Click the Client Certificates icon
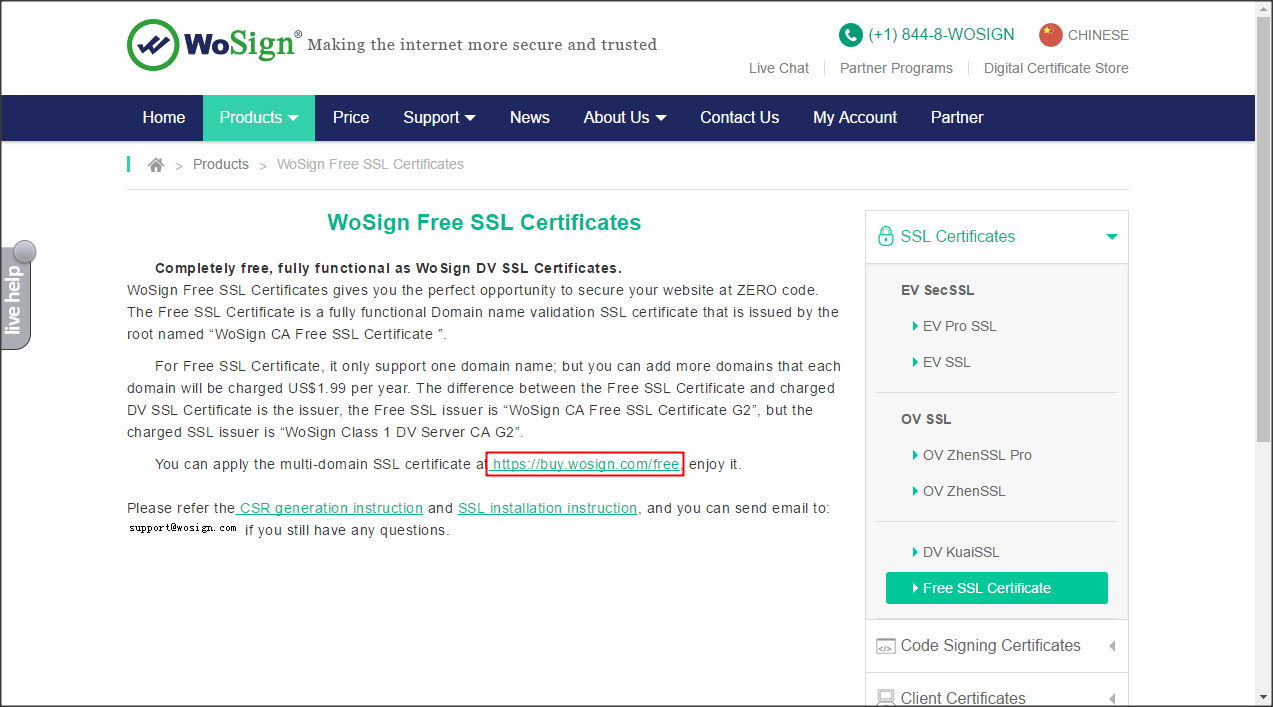 (x=885, y=698)
